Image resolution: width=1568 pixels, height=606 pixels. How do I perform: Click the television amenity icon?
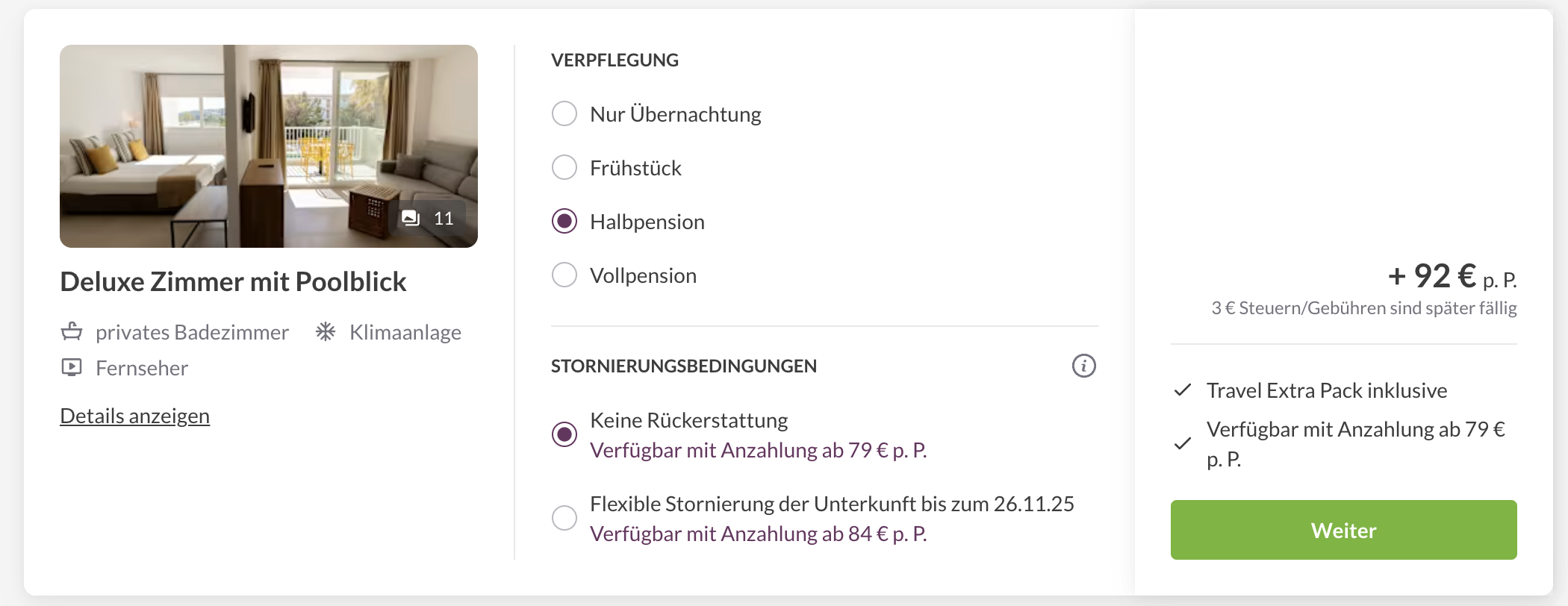click(72, 367)
